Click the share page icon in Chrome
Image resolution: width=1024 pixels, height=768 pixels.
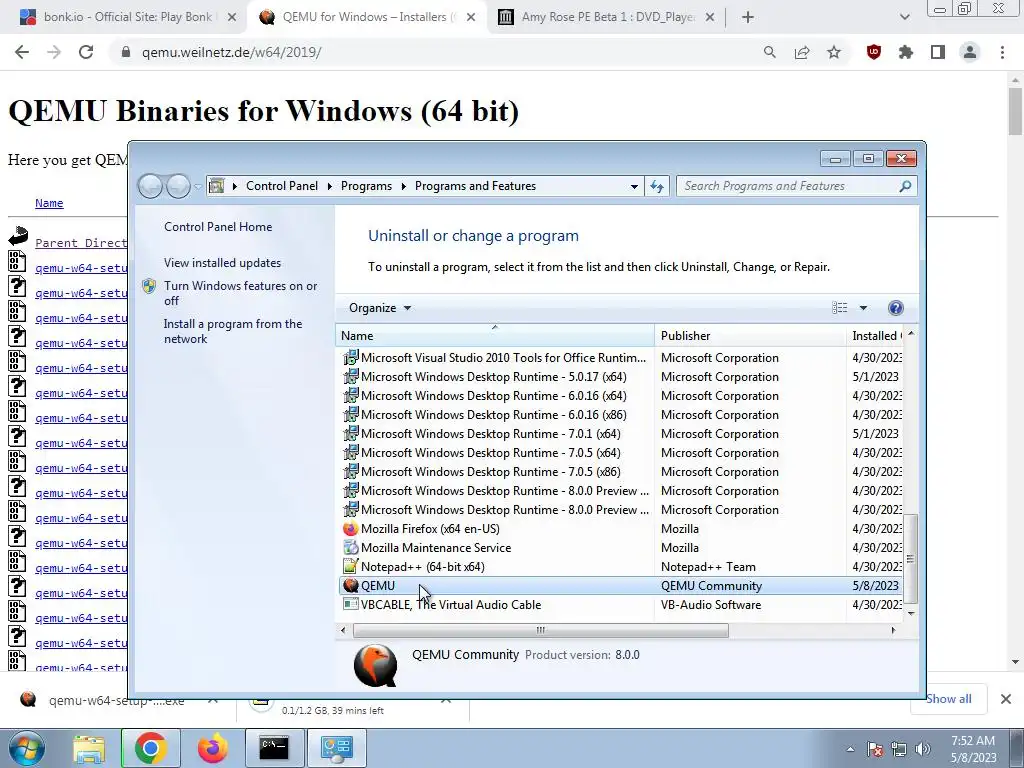[802, 52]
